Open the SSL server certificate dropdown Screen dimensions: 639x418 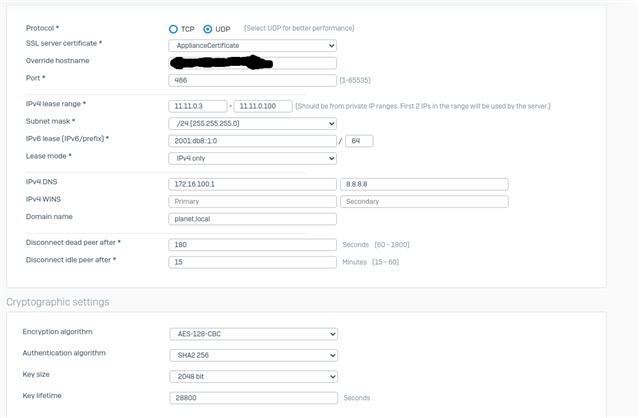(252, 46)
